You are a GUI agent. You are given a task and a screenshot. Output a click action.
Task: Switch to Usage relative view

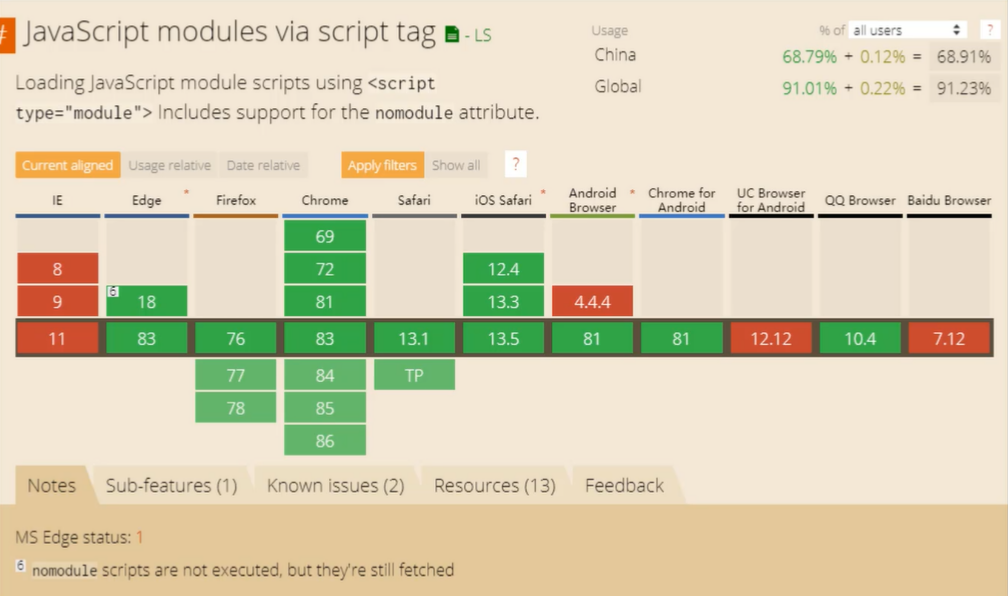coord(170,165)
